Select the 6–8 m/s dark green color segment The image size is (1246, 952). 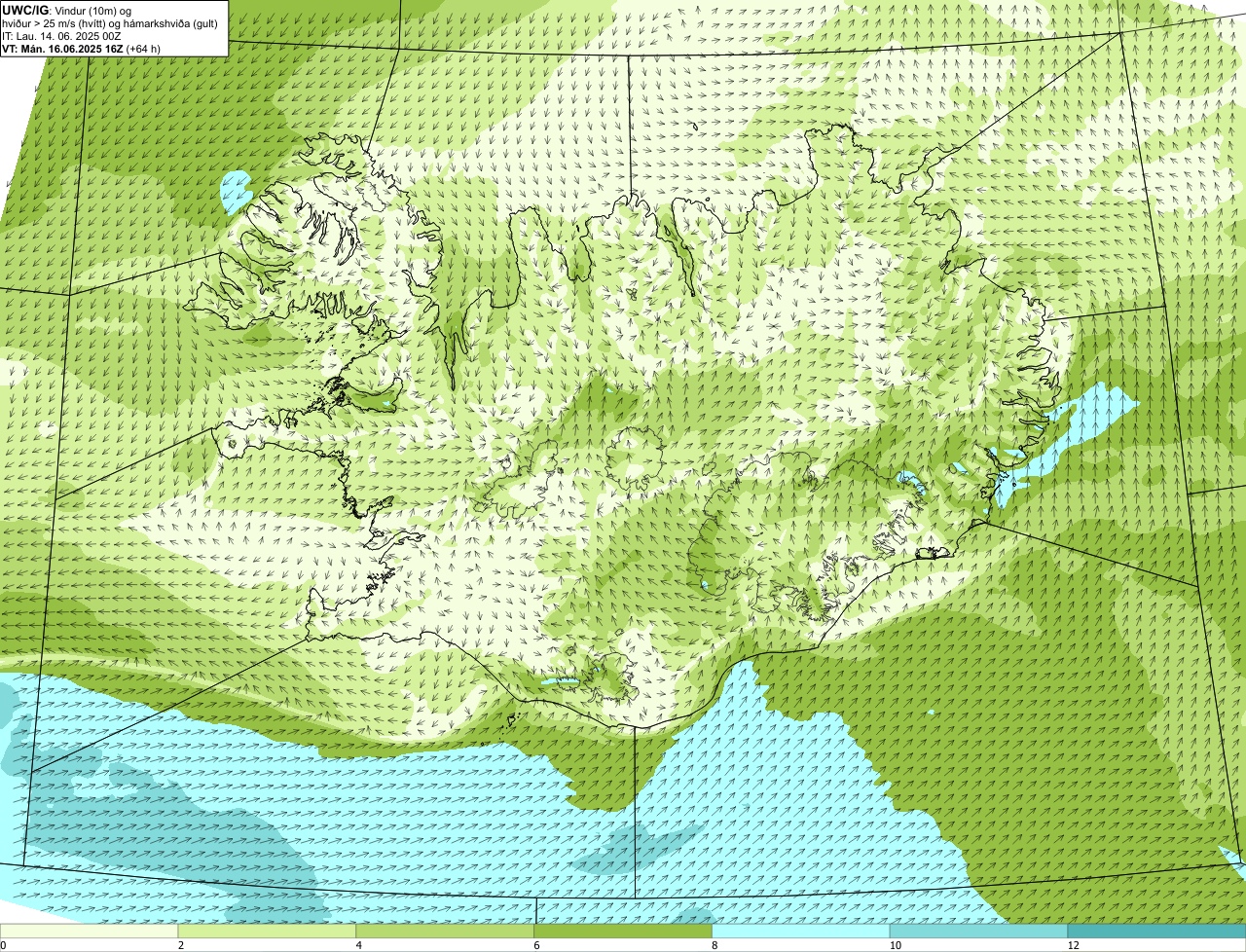point(624,932)
